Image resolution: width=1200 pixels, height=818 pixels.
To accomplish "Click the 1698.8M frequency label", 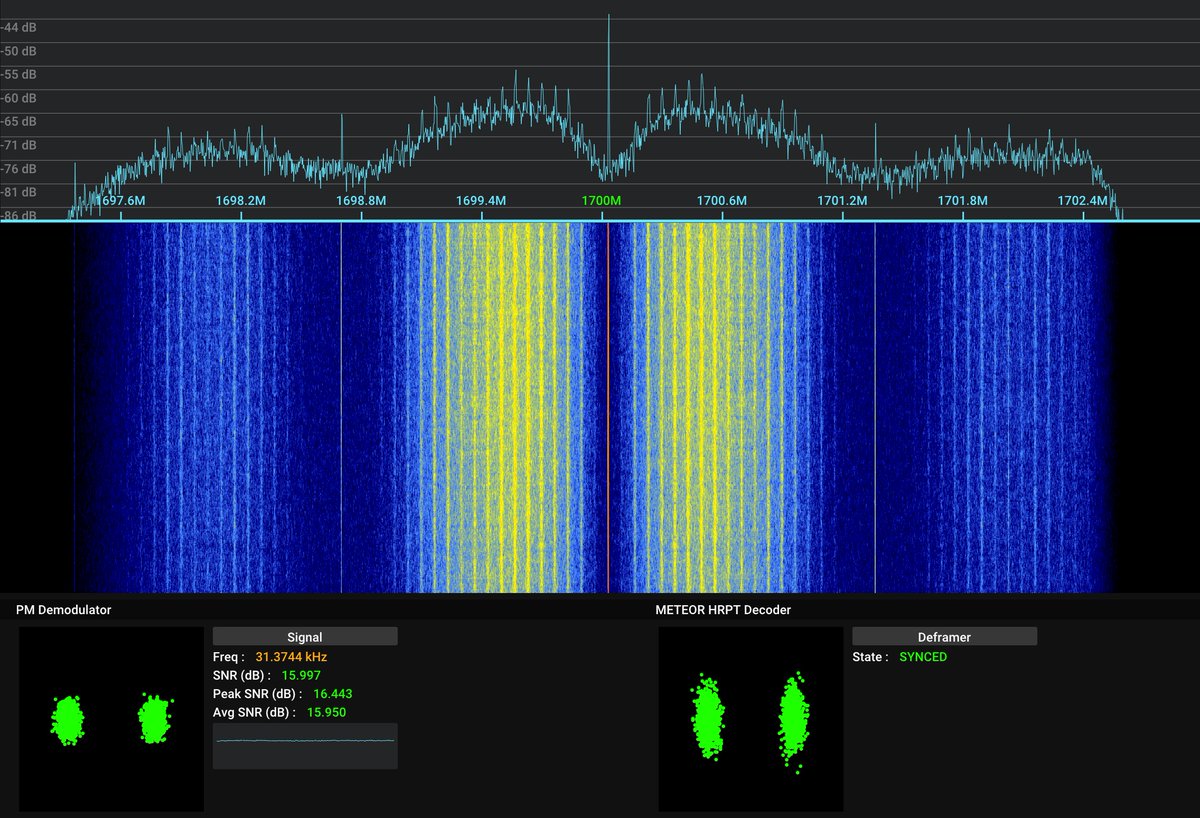I will pos(361,200).
